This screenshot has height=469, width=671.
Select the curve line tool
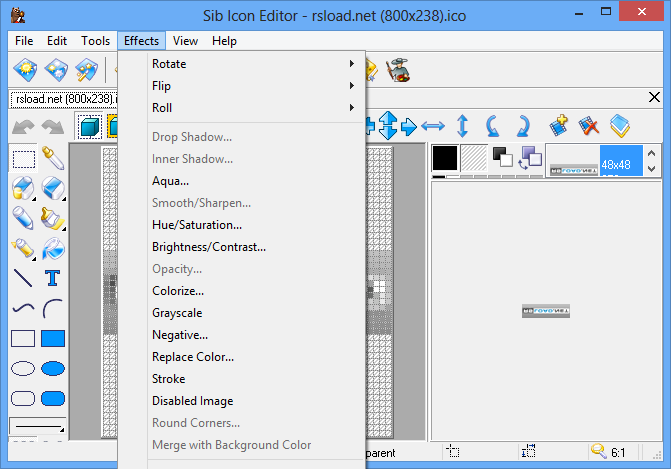pyautogui.click(x=23, y=308)
